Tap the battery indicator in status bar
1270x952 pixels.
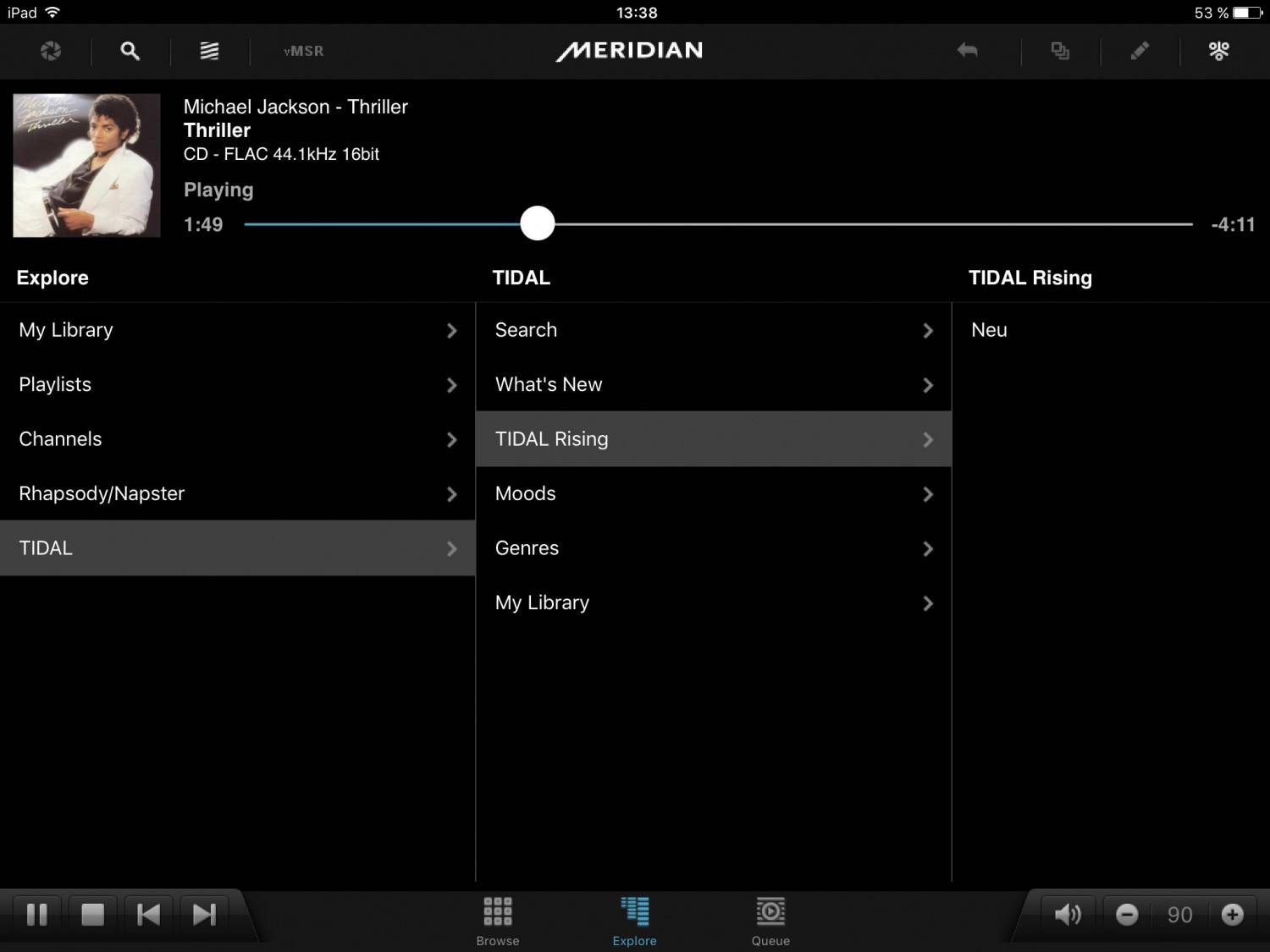pyautogui.click(x=1247, y=13)
